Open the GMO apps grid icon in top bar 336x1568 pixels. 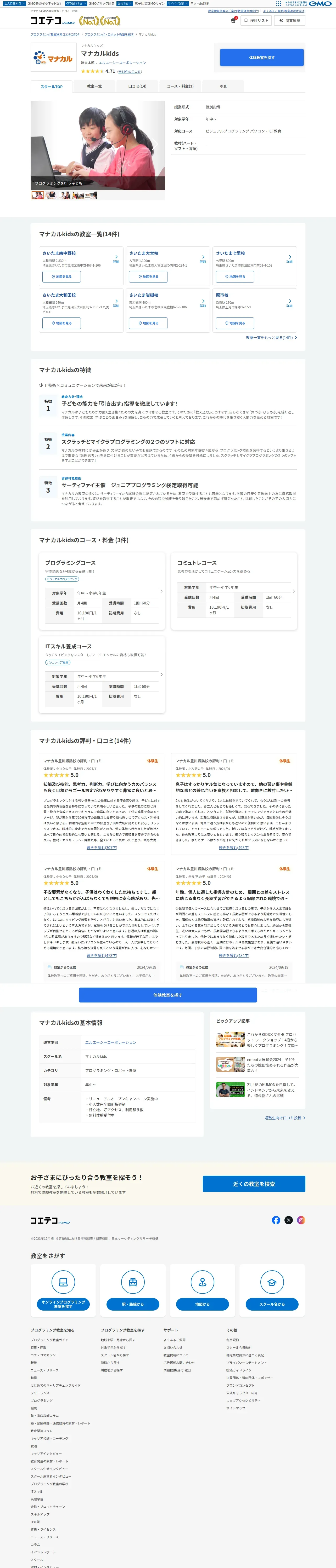pos(279,4)
